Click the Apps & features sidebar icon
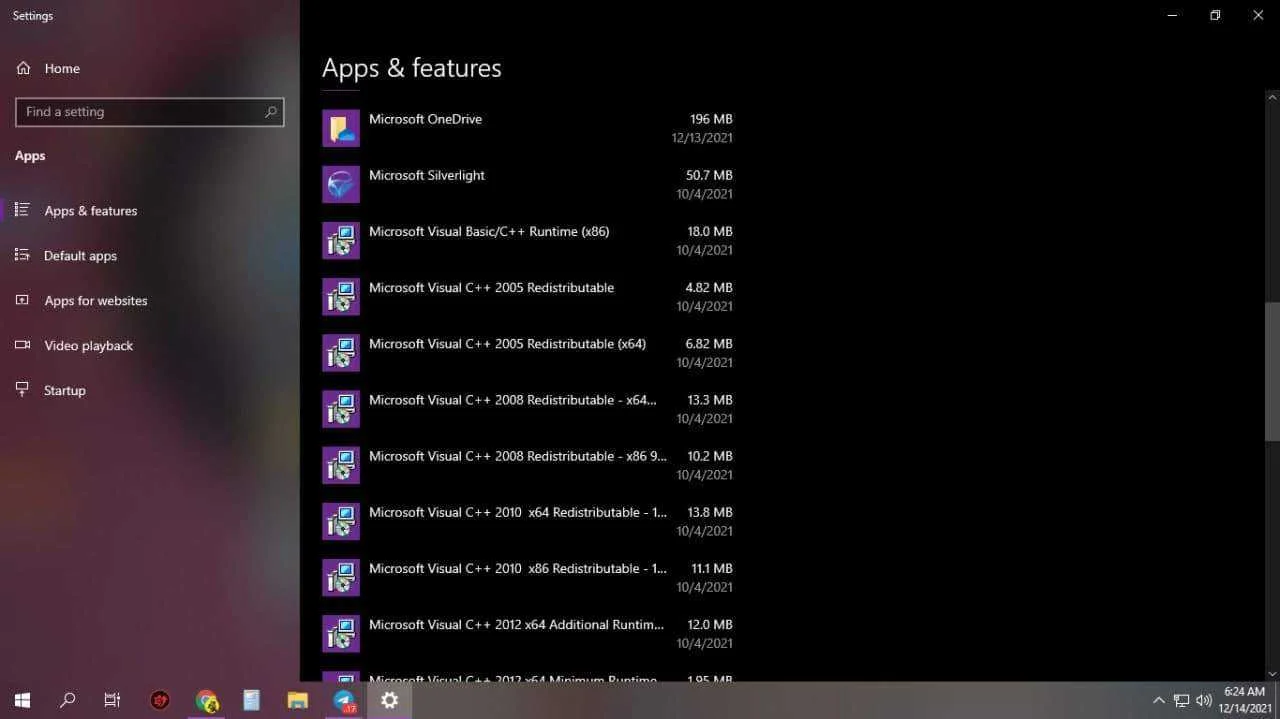The image size is (1280, 719). pyautogui.click(x=22, y=210)
